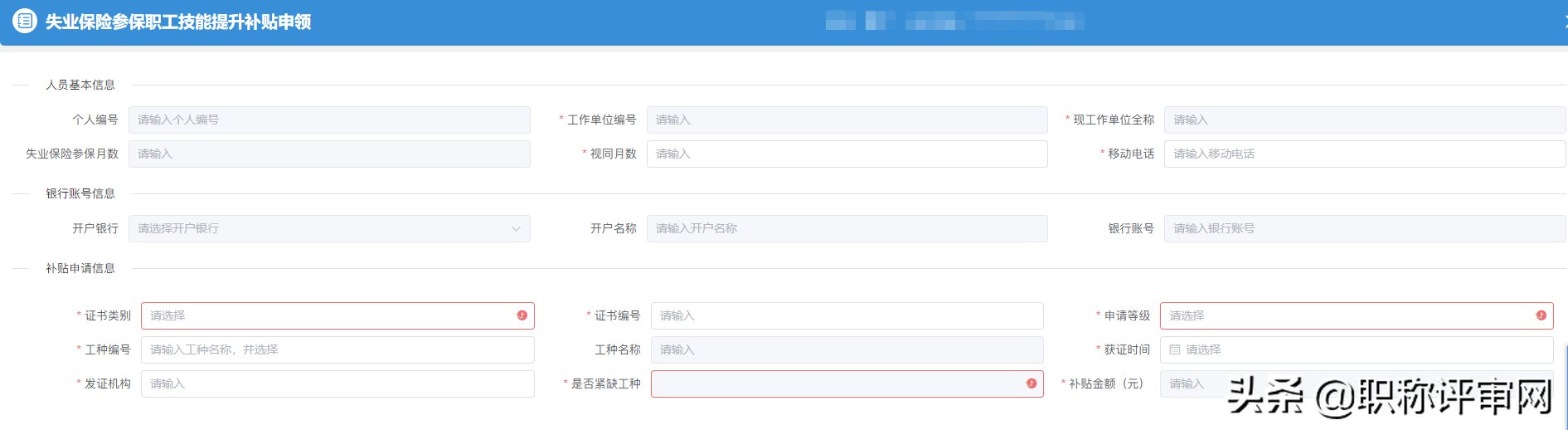Image resolution: width=1568 pixels, height=430 pixels.
Task: Click the form list icon in header
Action: point(25,21)
